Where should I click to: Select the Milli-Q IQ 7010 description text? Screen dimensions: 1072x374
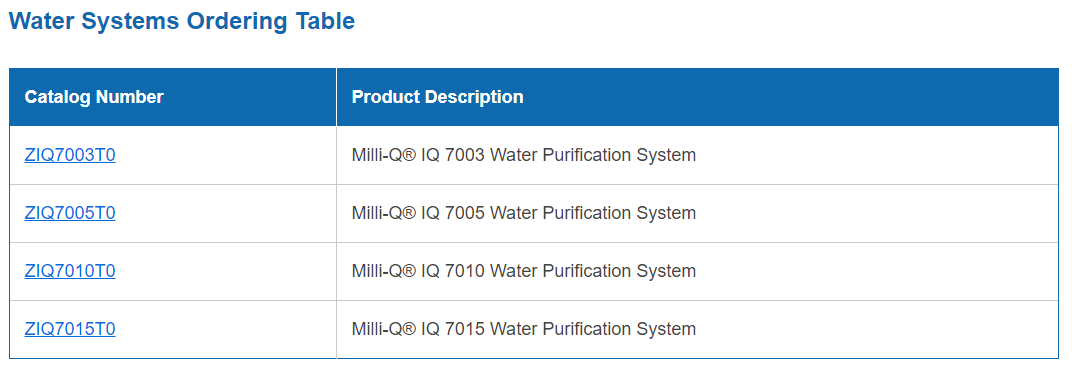[524, 271]
